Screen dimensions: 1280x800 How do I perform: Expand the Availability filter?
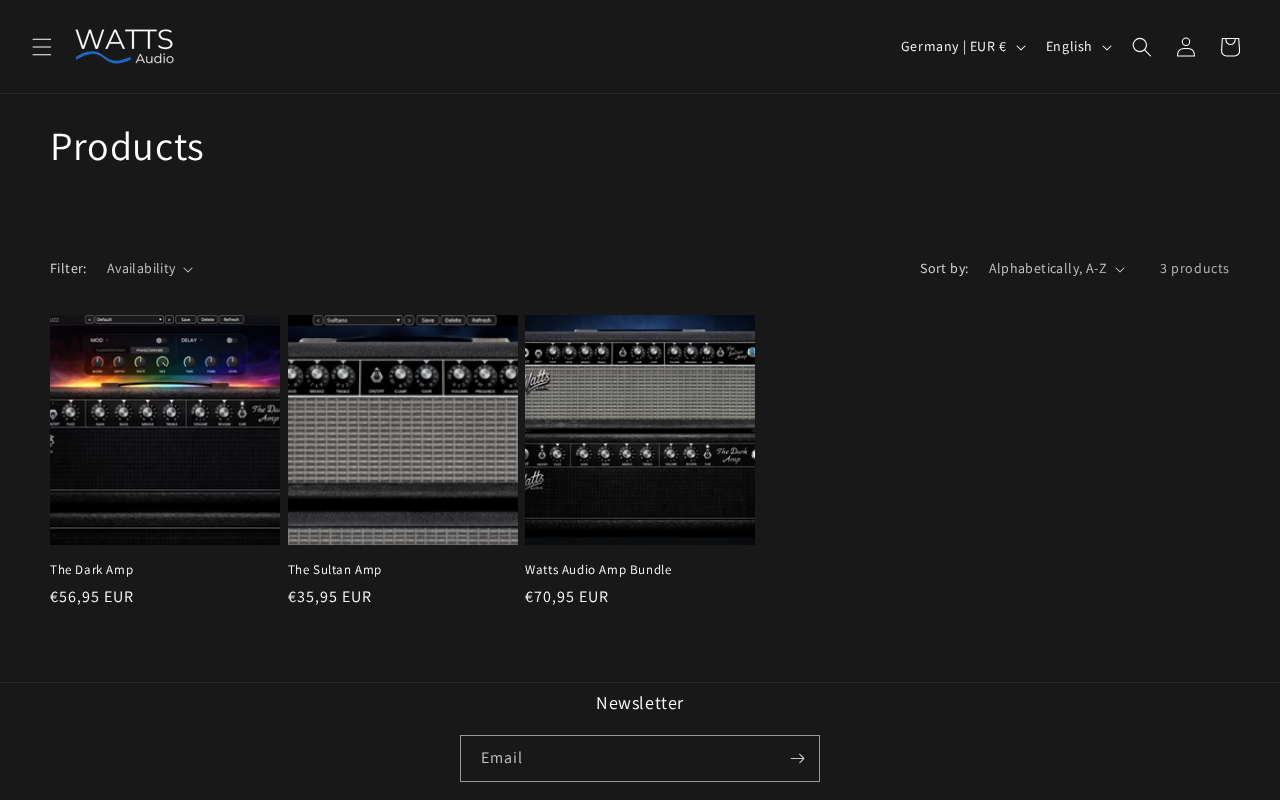(150, 269)
